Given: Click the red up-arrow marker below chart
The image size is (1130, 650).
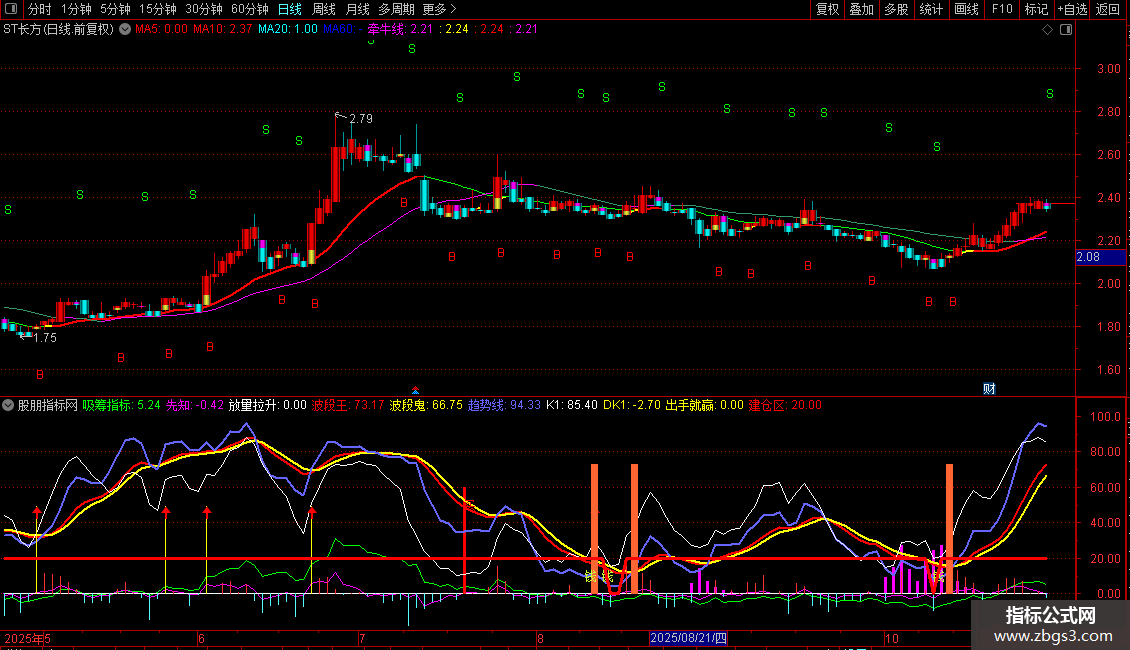Looking at the screenshot, I should tap(415, 391).
